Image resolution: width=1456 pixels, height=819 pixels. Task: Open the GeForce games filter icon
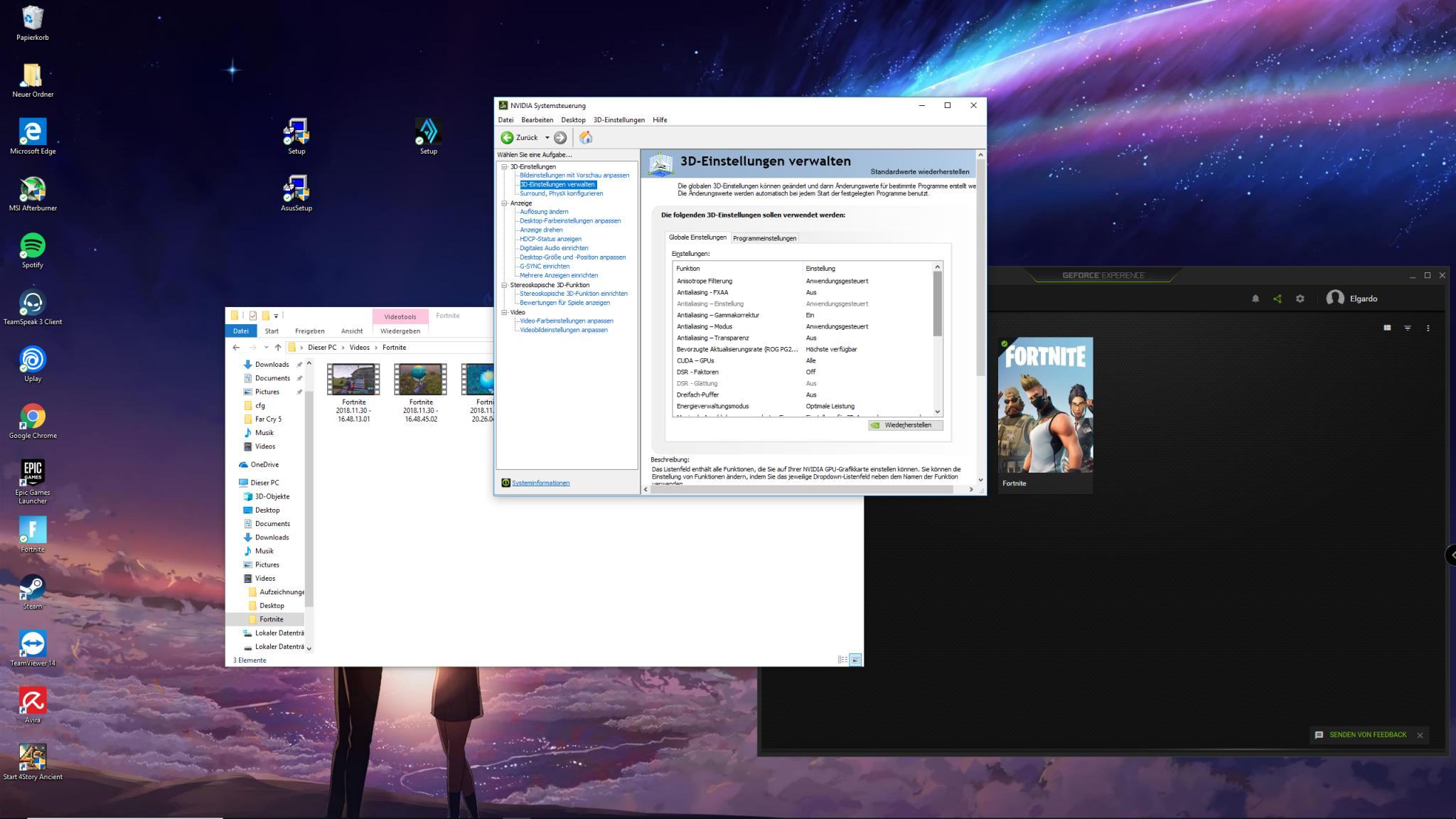(1408, 328)
